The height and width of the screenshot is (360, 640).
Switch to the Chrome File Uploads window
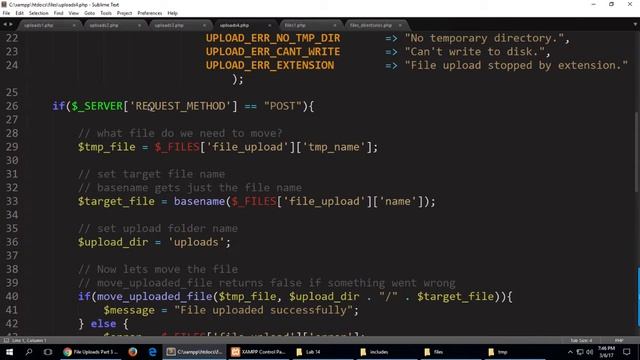pyautogui.click(x=91, y=352)
